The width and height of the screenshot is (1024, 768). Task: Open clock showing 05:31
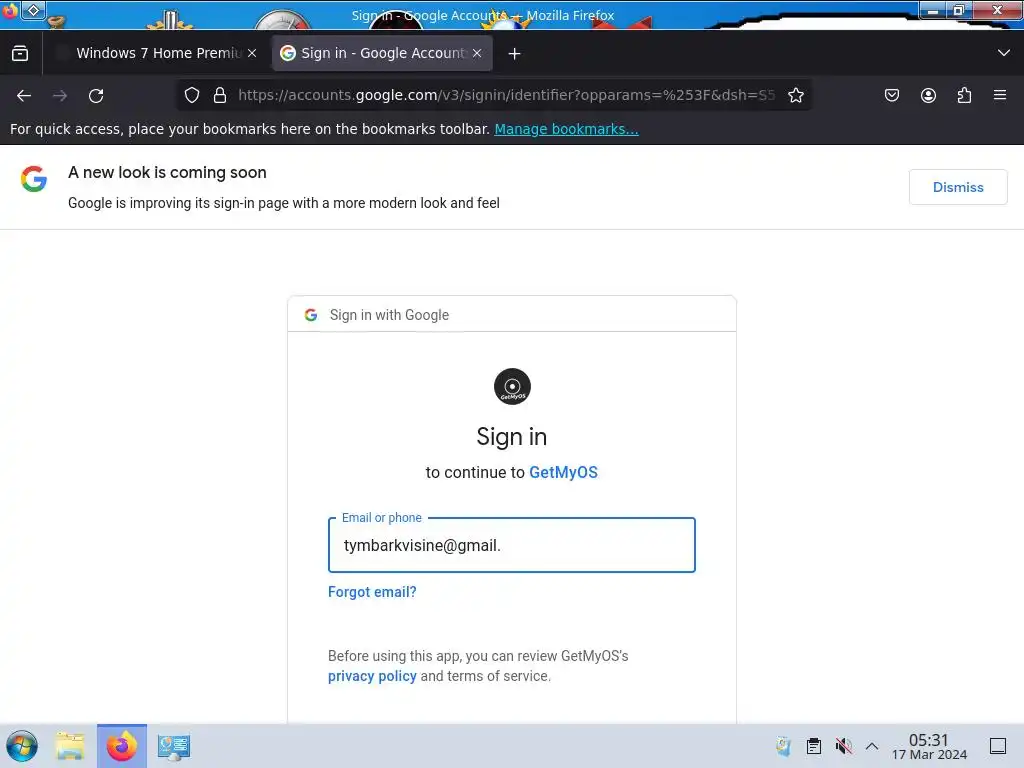click(x=929, y=746)
